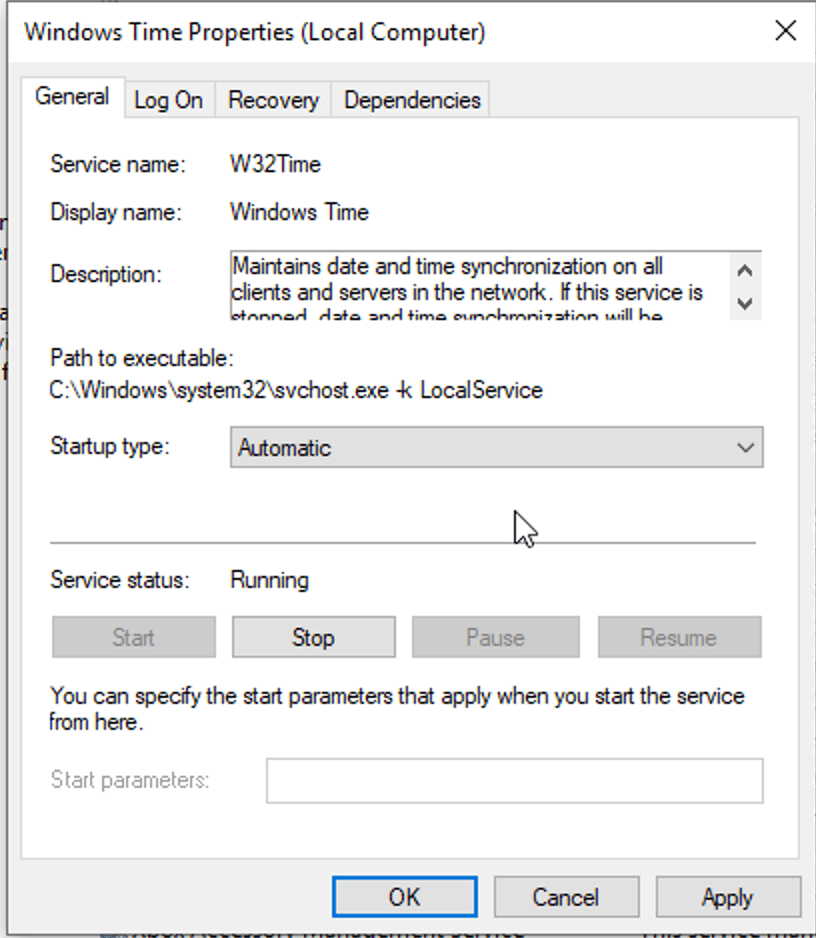The width and height of the screenshot is (816, 938).
Task: Stop the Windows Time service
Action: (313, 637)
